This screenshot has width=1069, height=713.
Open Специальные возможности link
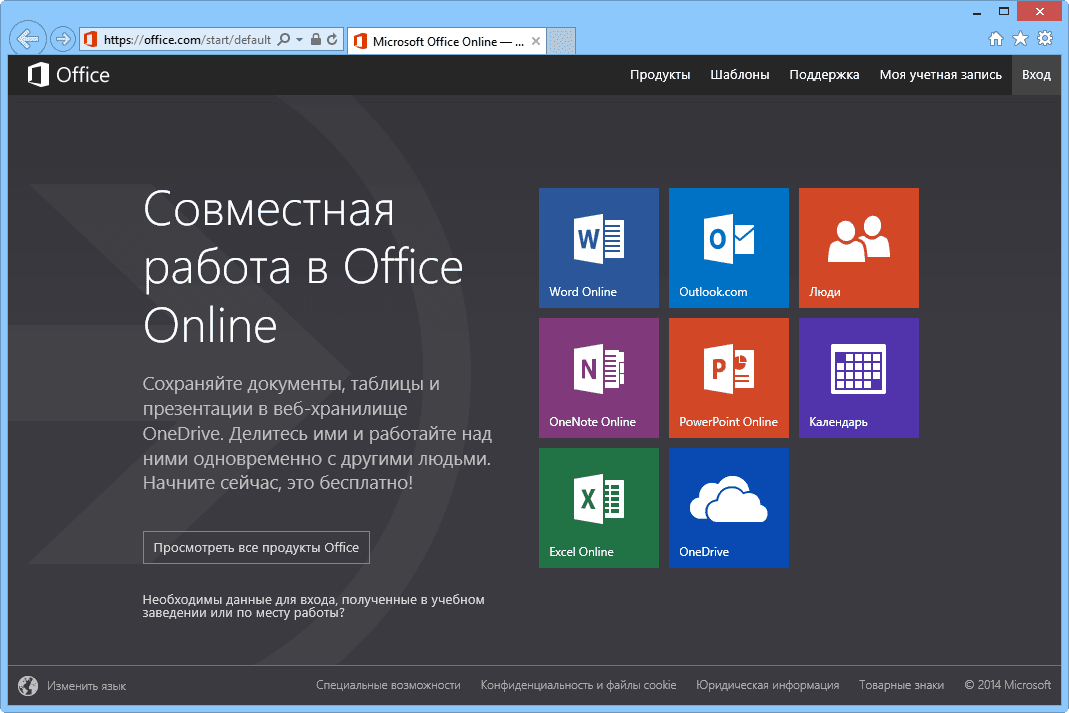tap(388, 685)
